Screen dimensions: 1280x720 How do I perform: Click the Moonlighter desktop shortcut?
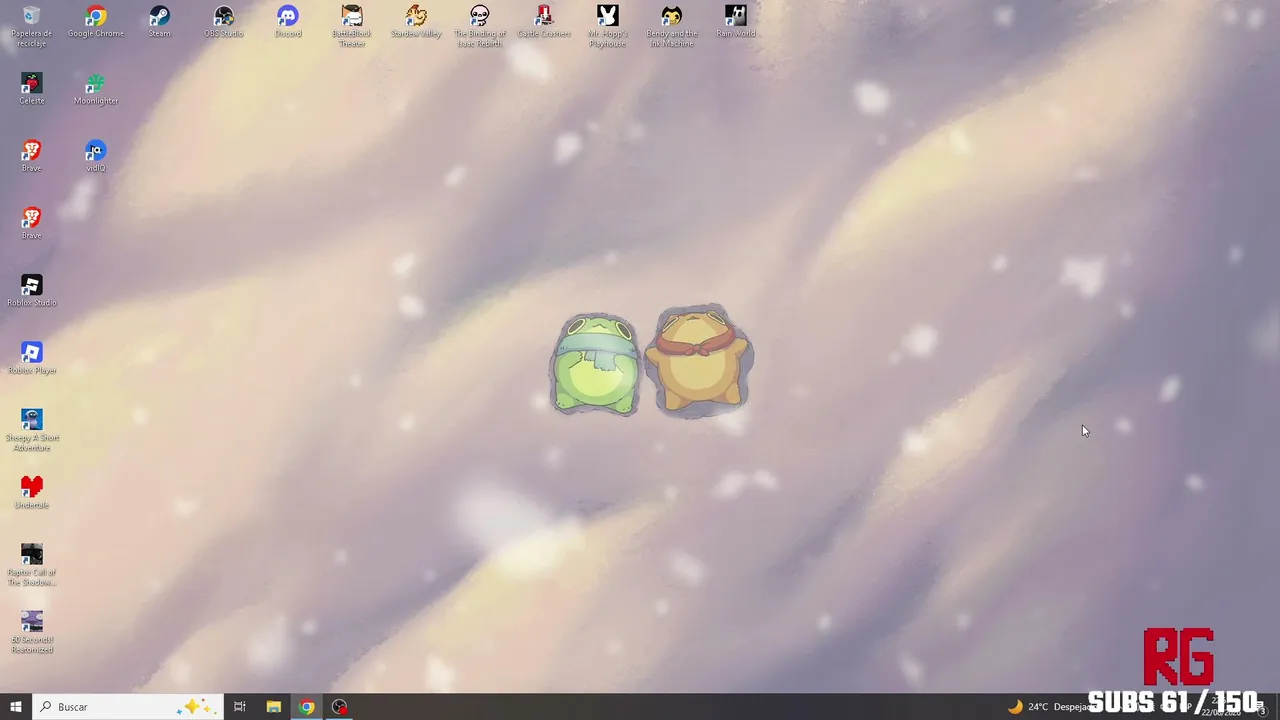click(96, 89)
